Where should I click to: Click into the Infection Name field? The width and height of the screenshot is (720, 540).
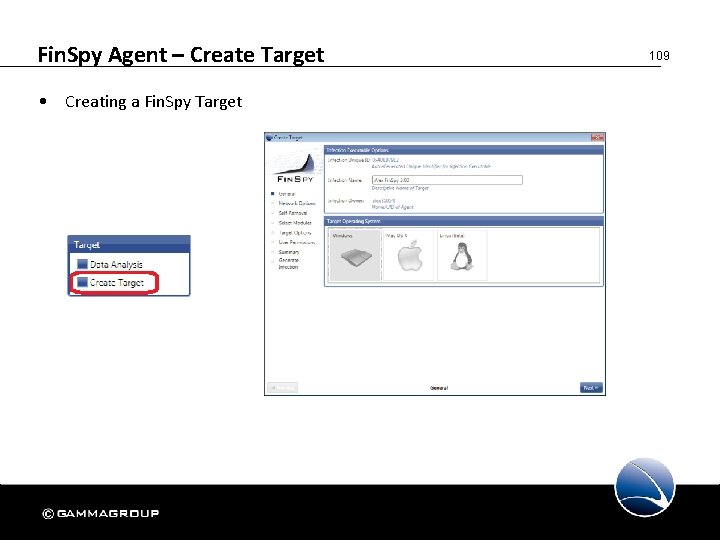click(447, 180)
